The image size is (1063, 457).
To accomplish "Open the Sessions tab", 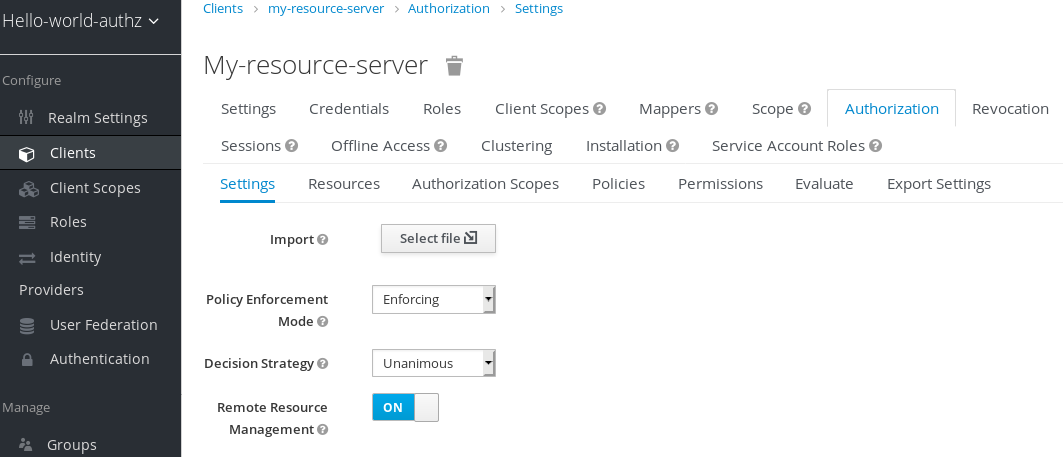I will click(251, 146).
